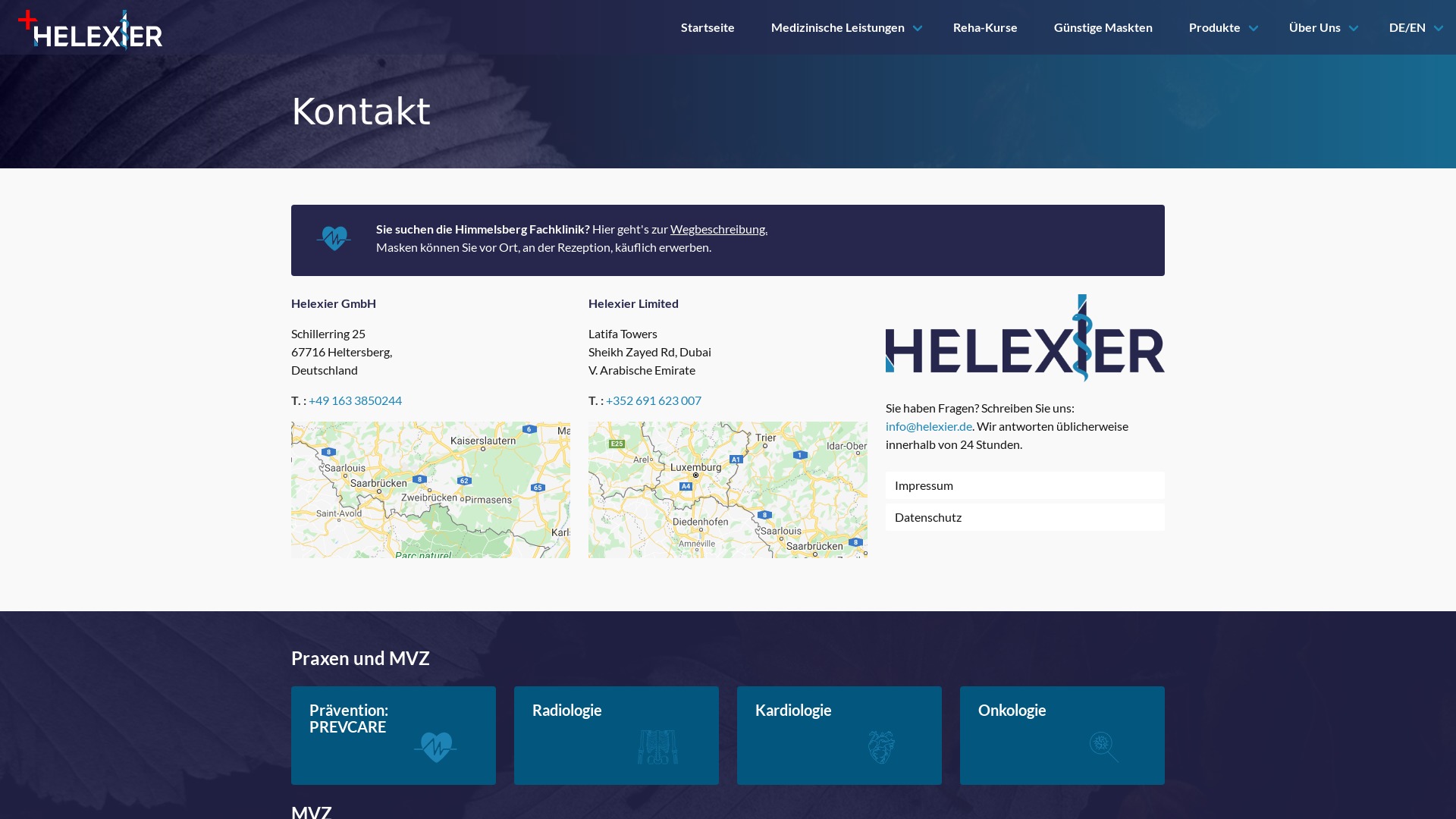Screen dimensions: 1456x819
Task: Click the heartbeat icon in info banner
Action: coord(334,238)
